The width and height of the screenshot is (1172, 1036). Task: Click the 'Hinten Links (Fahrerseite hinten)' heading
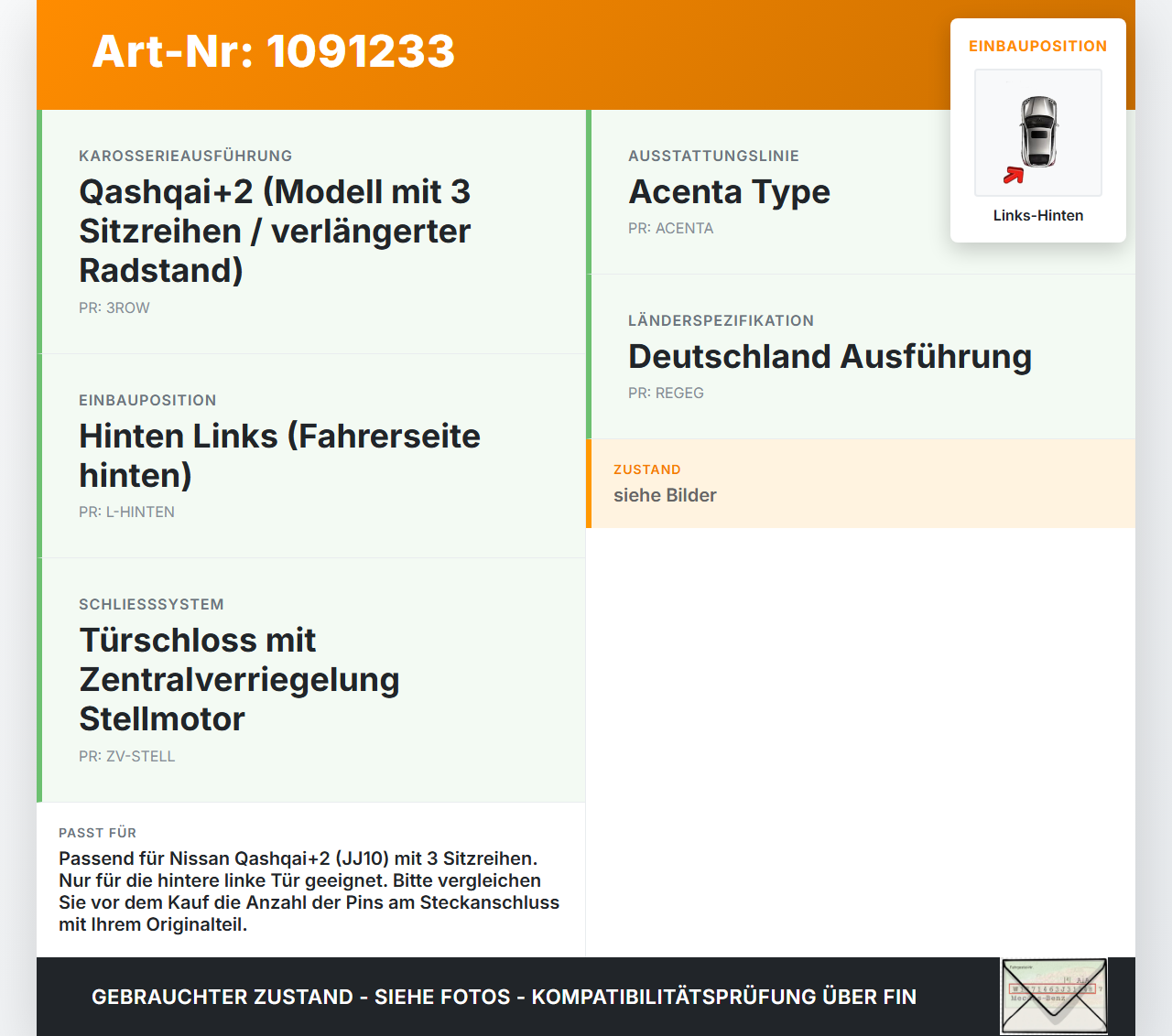[x=279, y=455]
